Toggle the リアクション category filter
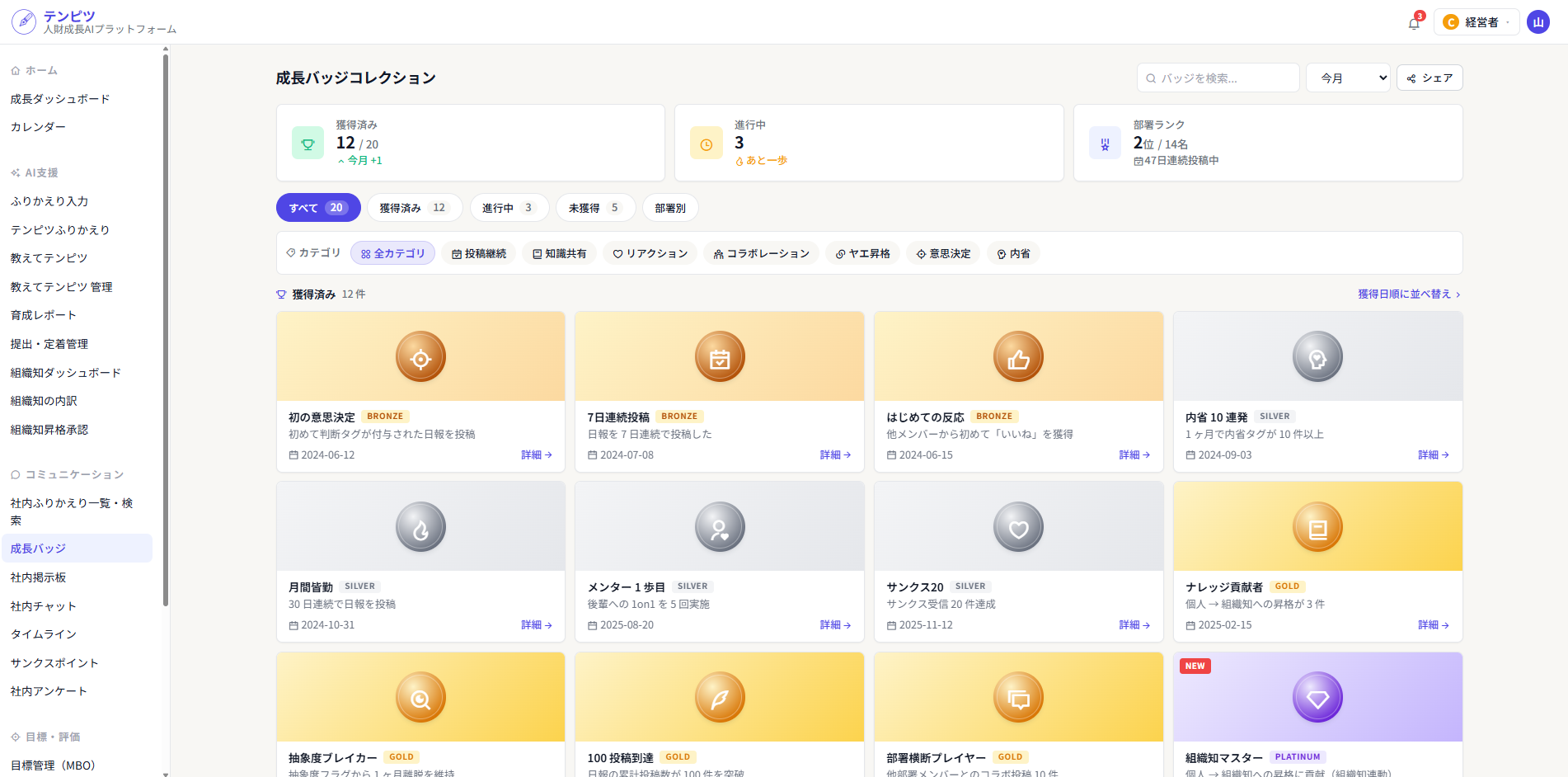Viewport: 1568px width, 777px height. click(x=650, y=253)
